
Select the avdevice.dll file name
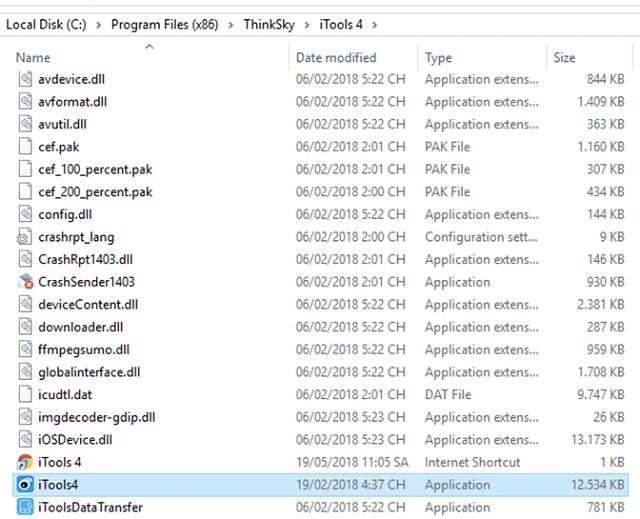(71, 79)
